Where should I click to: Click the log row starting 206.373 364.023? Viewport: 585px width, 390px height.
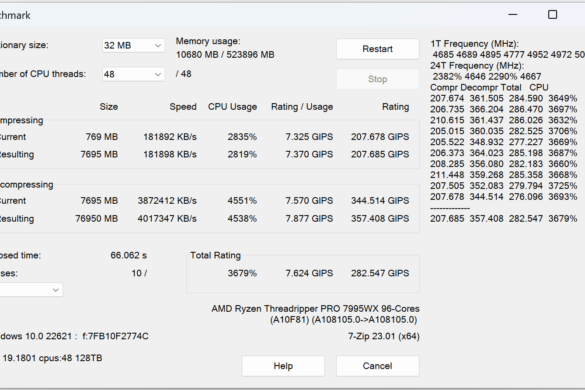tap(504, 153)
